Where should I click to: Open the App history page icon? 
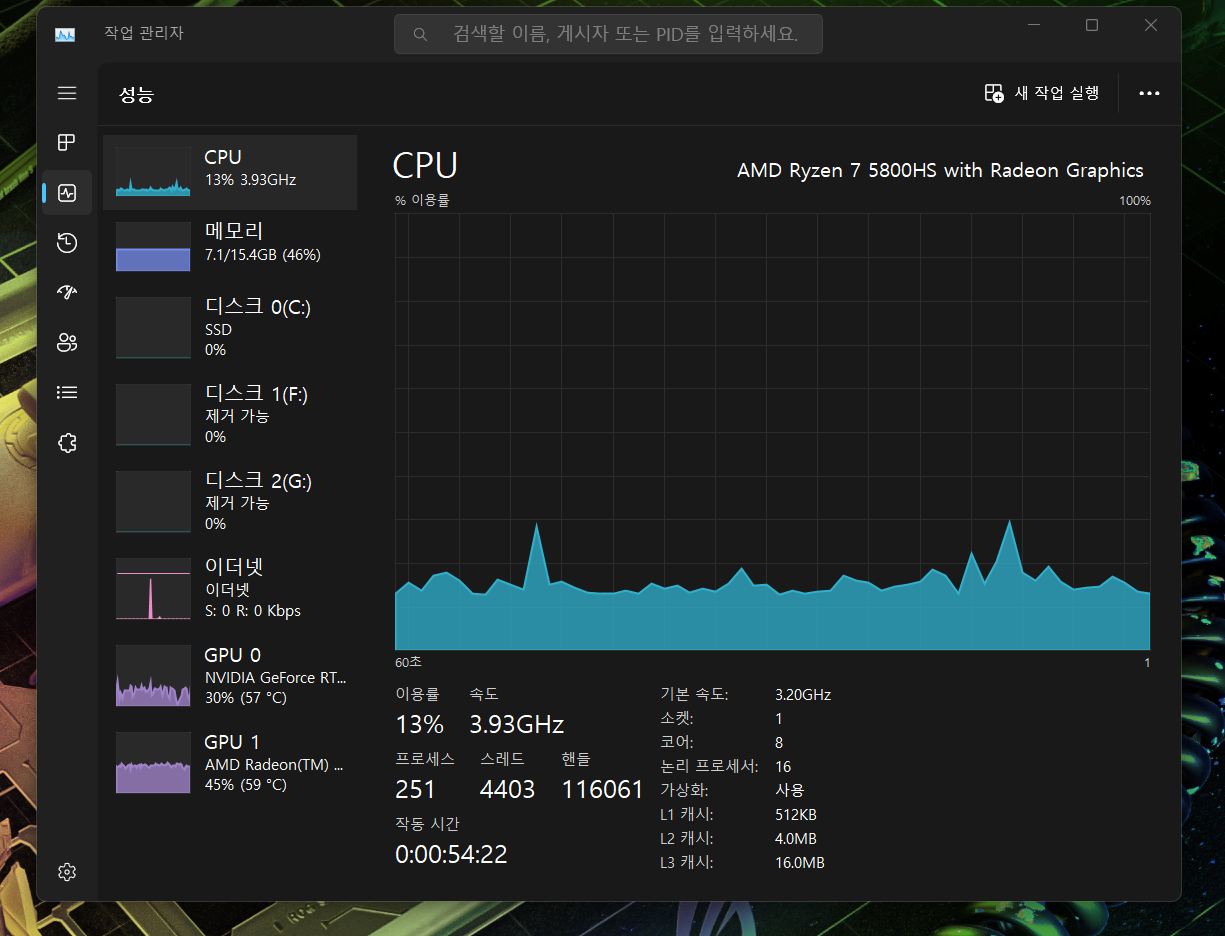[x=67, y=243]
